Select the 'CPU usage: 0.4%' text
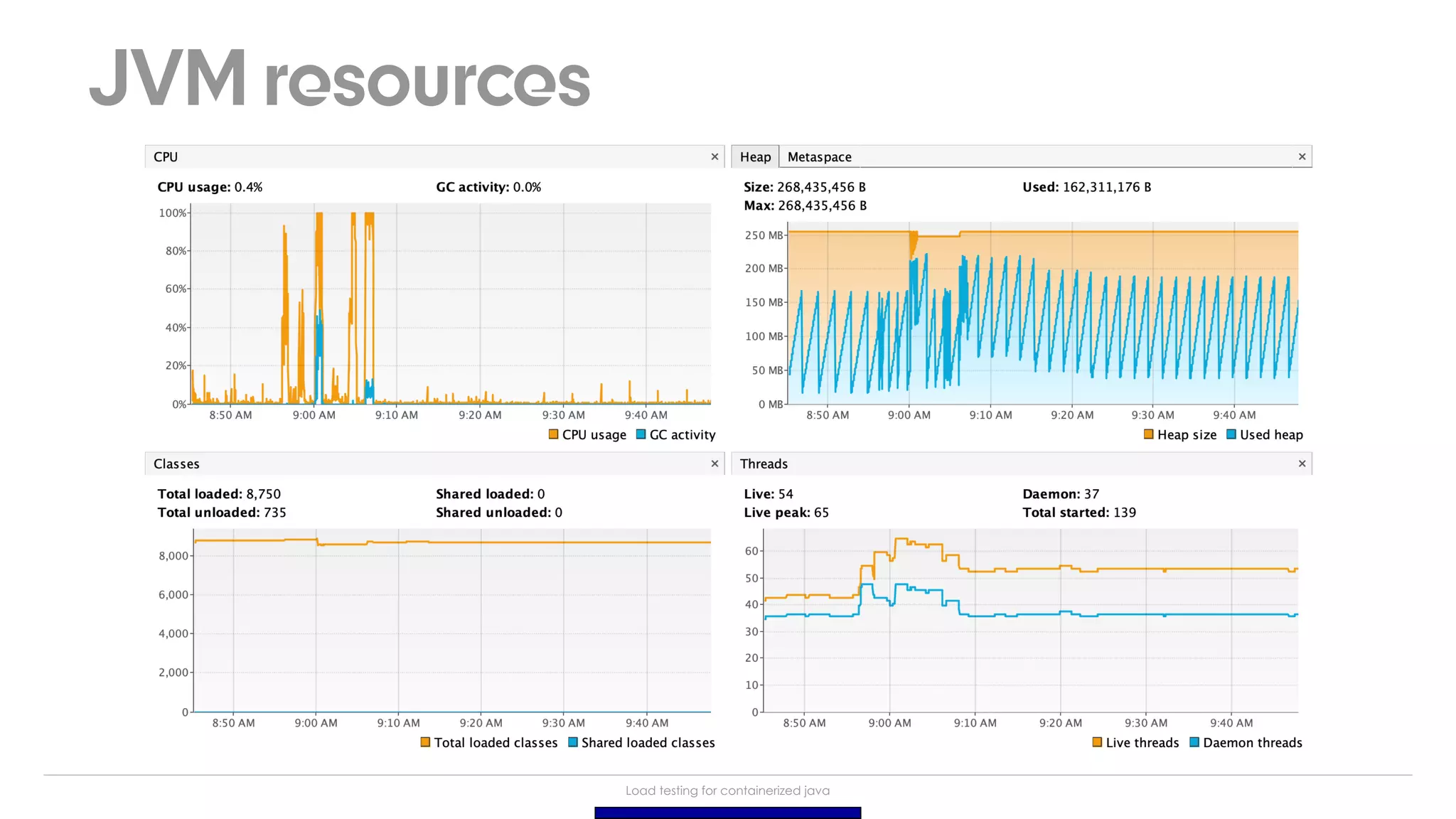The height and width of the screenshot is (819, 1456). coord(210,187)
